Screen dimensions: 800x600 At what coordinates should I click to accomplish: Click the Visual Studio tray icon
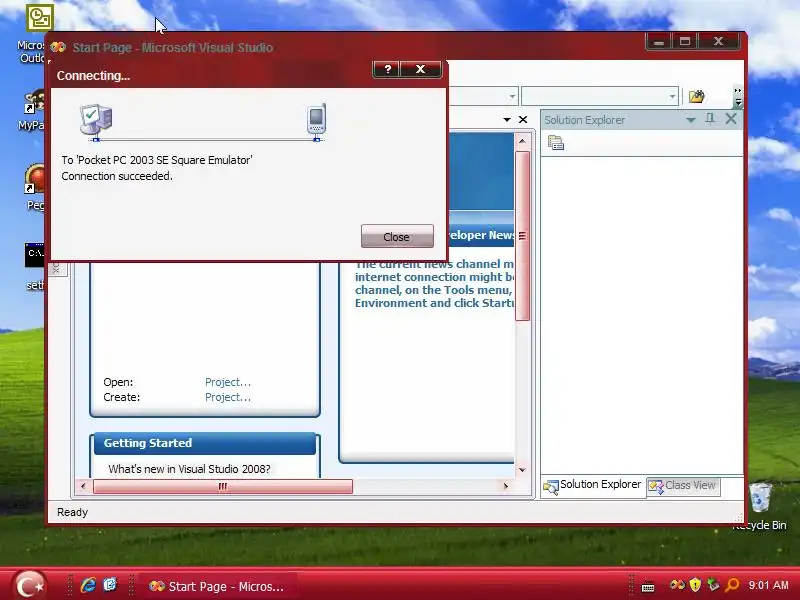pos(677,585)
